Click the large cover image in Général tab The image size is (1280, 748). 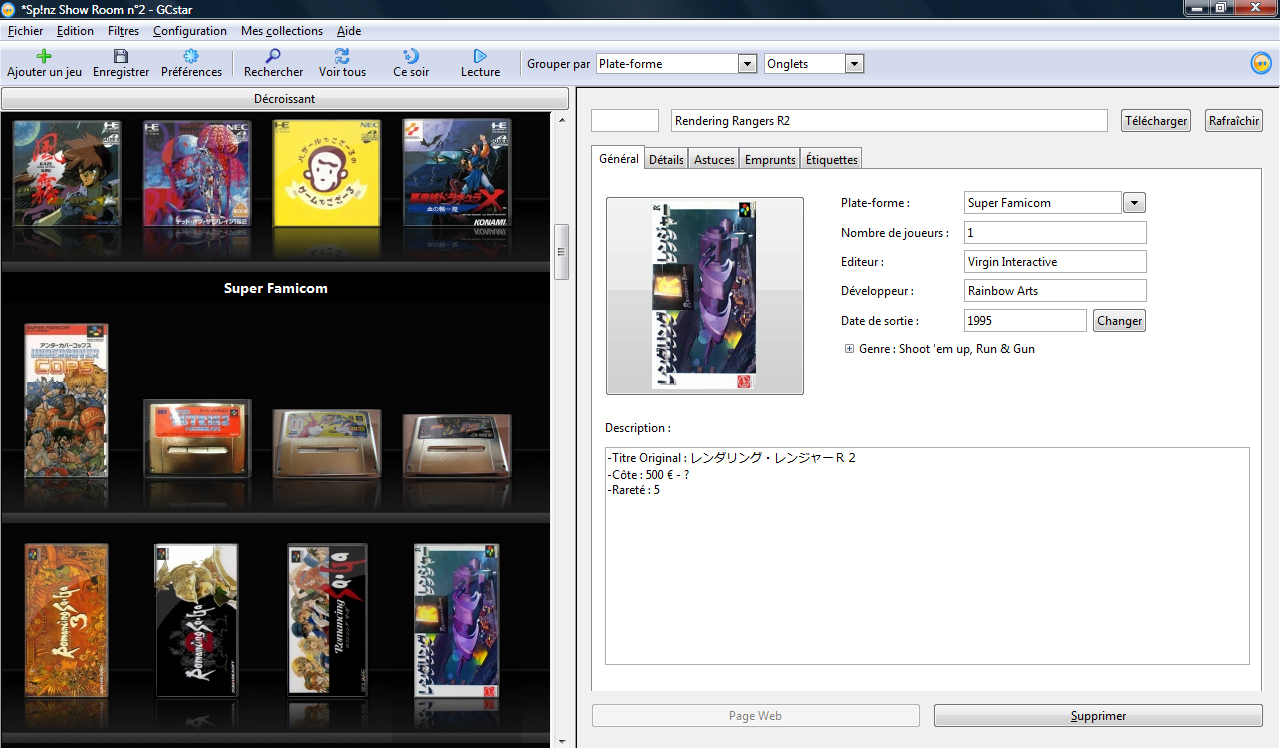pyautogui.click(x=705, y=295)
